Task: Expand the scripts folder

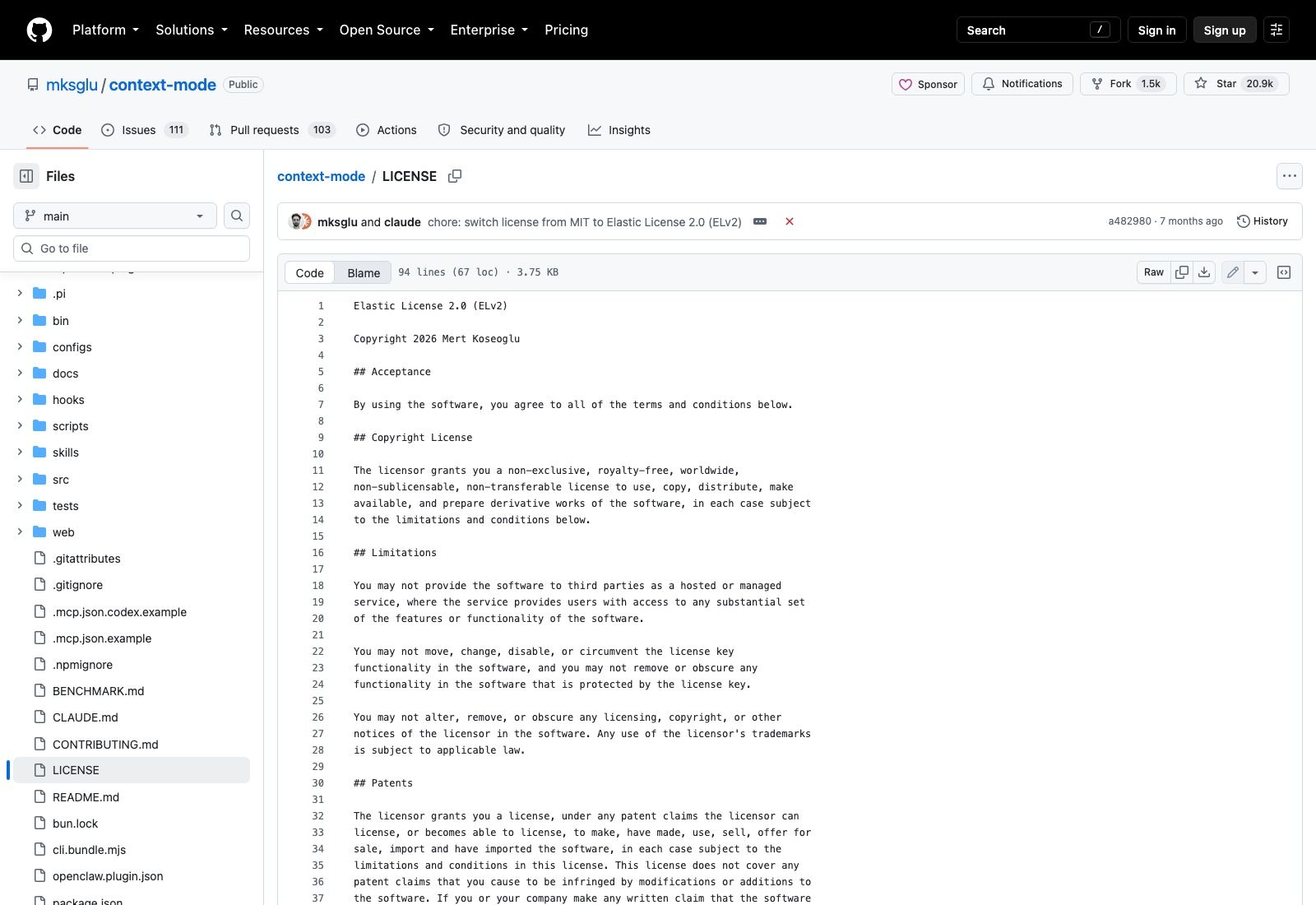Action: click(20, 425)
